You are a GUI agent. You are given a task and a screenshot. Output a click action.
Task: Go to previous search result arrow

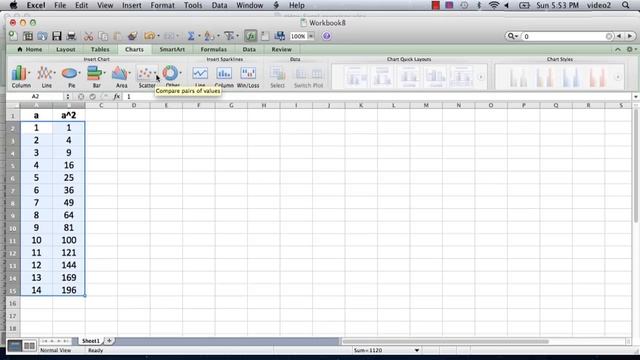pos(619,36)
